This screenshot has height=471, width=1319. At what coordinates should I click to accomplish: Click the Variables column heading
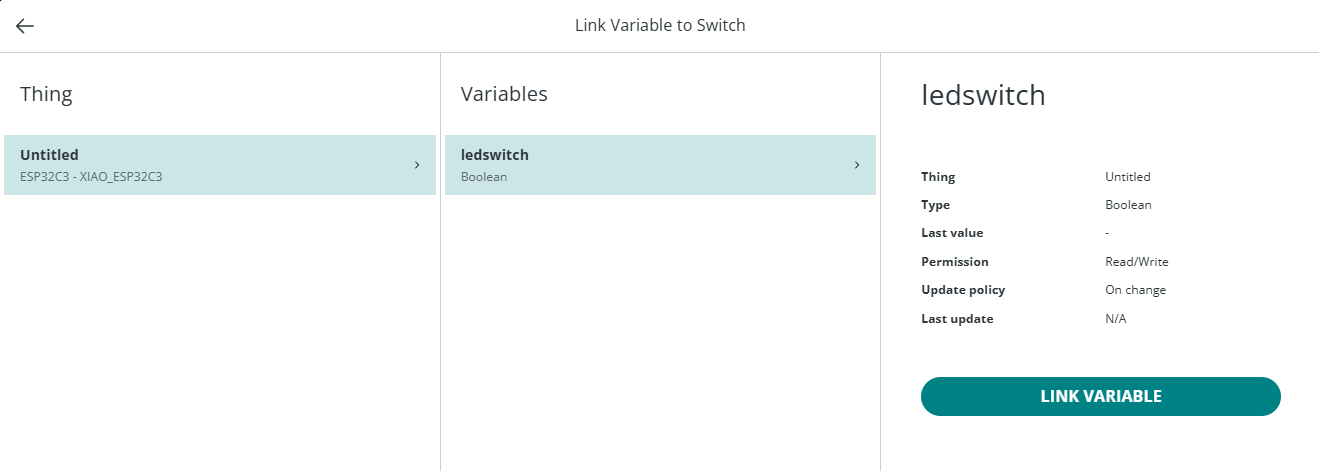[504, 94]
